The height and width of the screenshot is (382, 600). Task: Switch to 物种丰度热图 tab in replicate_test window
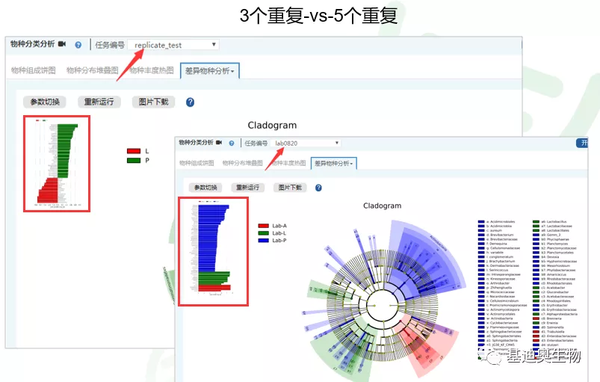point(152,70)
